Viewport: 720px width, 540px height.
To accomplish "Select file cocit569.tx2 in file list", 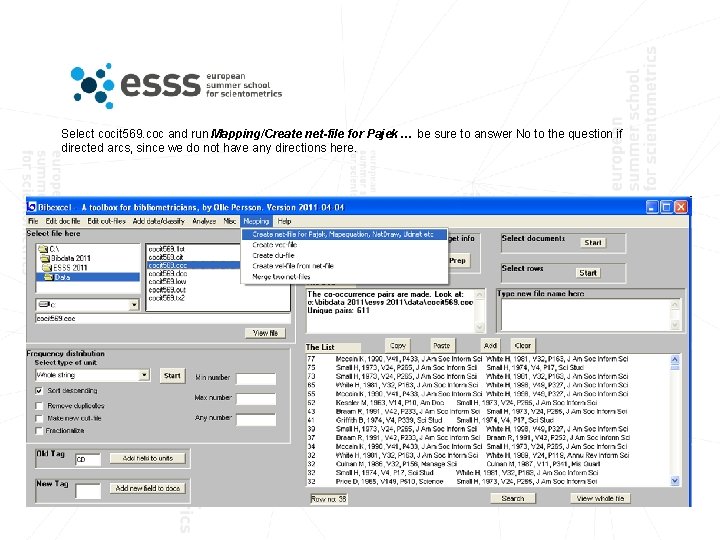I will 167,298.
